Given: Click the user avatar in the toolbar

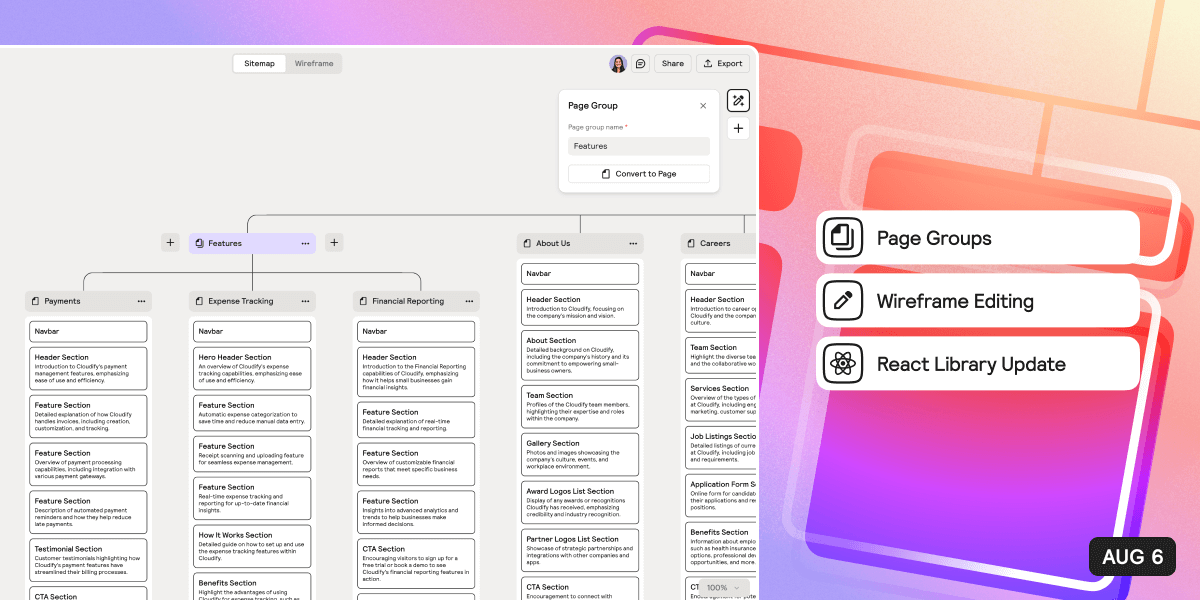Looking at the screenshot, I should coord(617,63).
